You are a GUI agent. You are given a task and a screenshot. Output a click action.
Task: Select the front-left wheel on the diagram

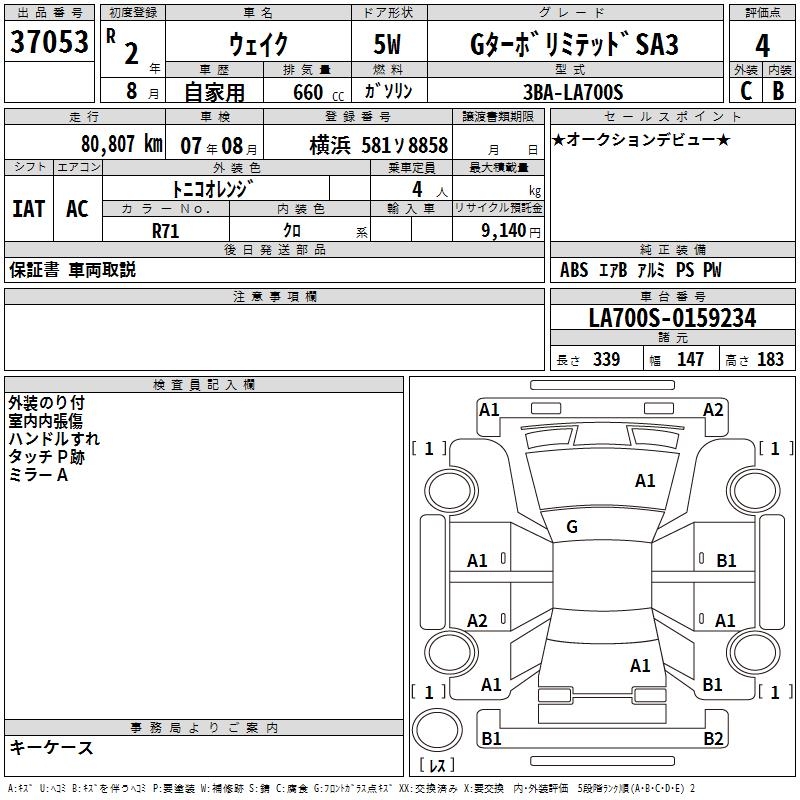(x=450, y=490)
